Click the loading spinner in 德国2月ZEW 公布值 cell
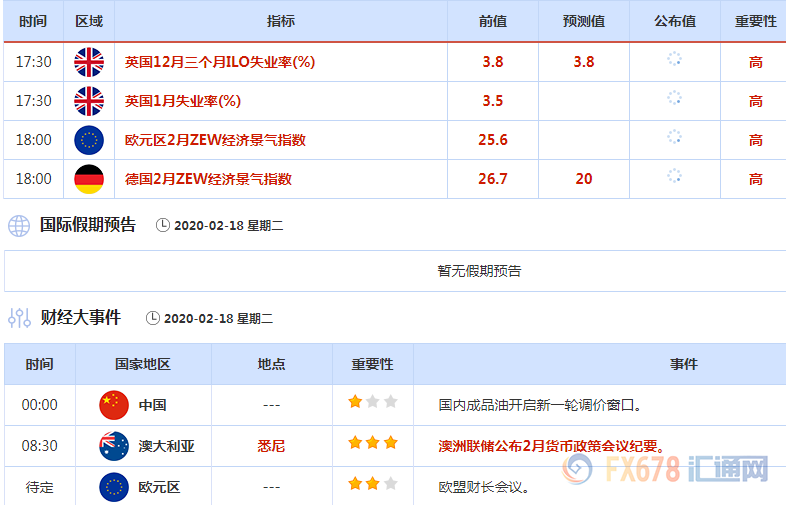 point(674,177)
